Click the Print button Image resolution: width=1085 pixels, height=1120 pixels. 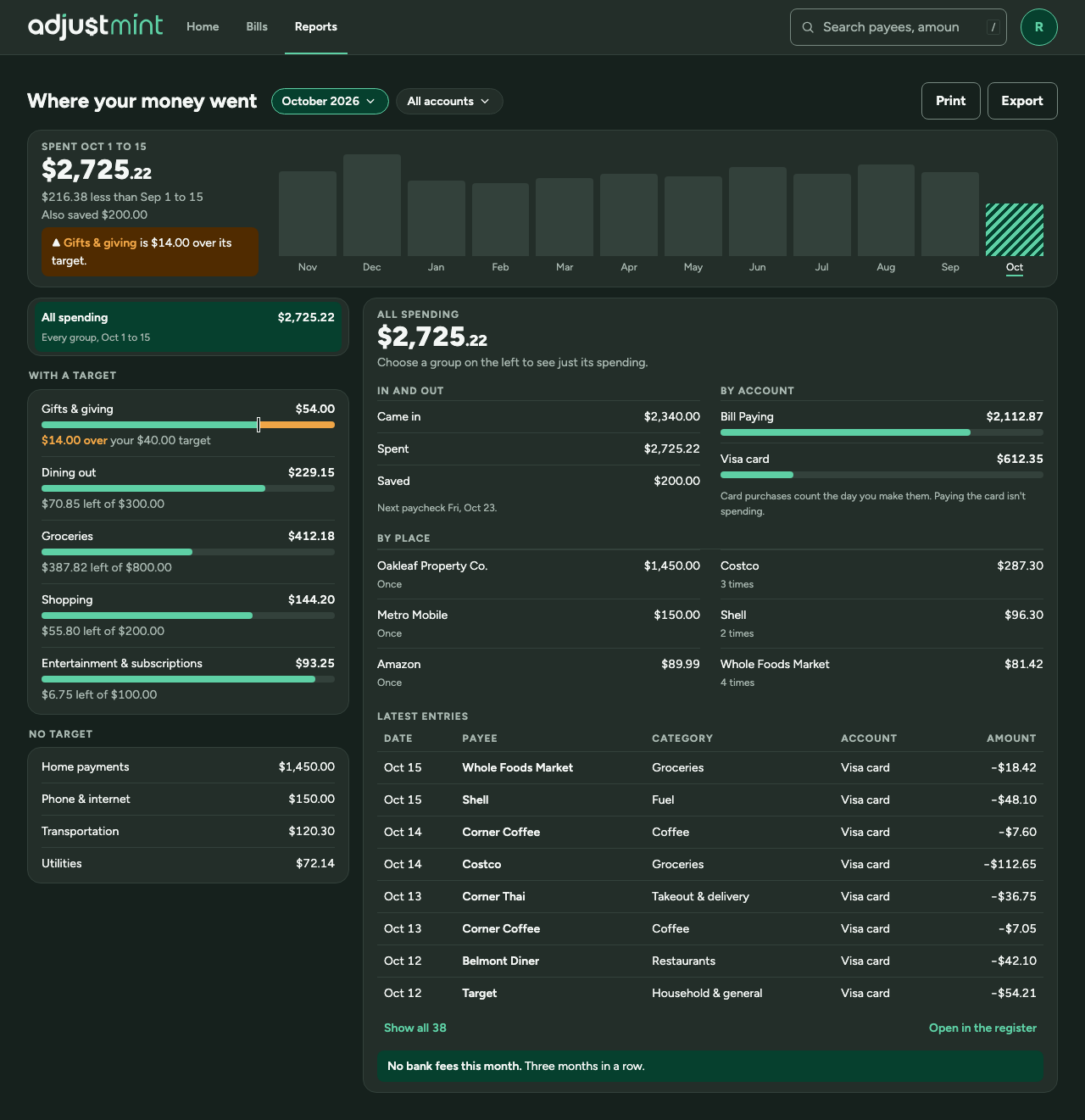(x=951, y=101)
